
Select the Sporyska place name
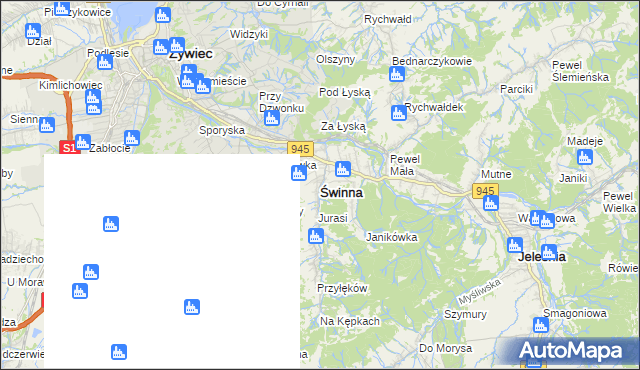click(x=222, y=131)
